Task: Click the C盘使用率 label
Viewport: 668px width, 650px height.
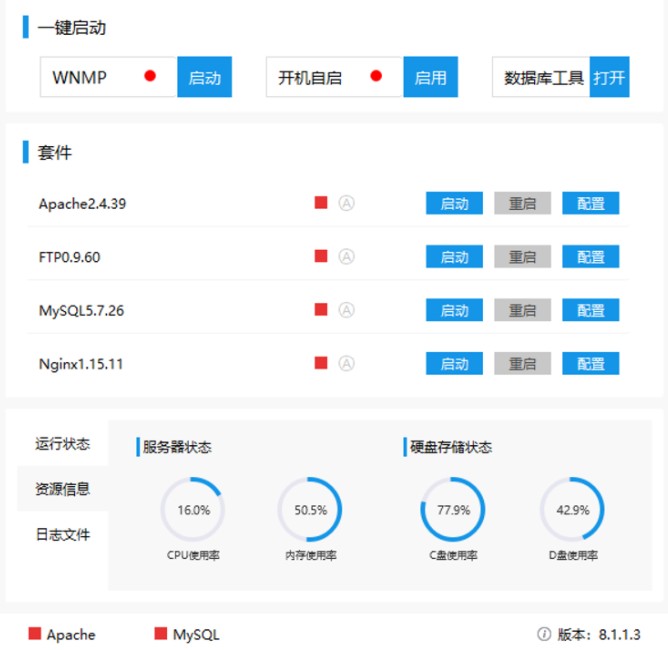Action: pos(453,555)
